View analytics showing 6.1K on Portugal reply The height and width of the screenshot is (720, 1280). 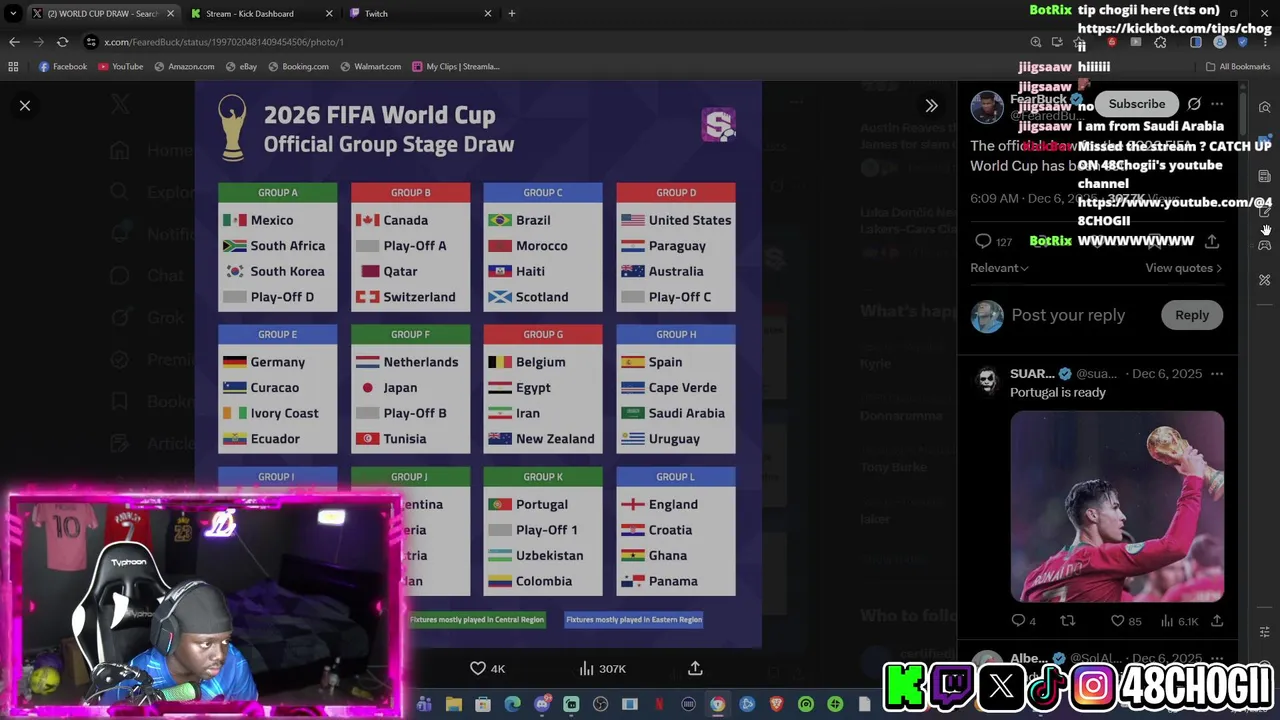1182,621
